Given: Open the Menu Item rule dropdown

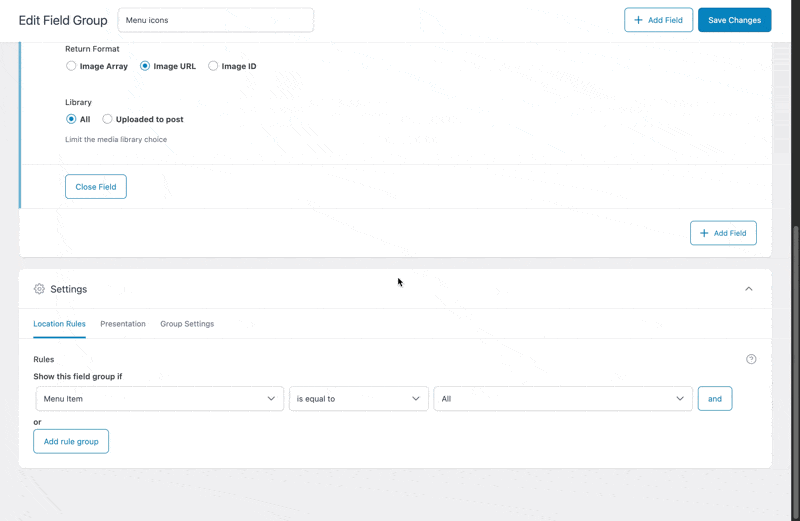Looking at the screenshot, I should (x=159, y=398).
